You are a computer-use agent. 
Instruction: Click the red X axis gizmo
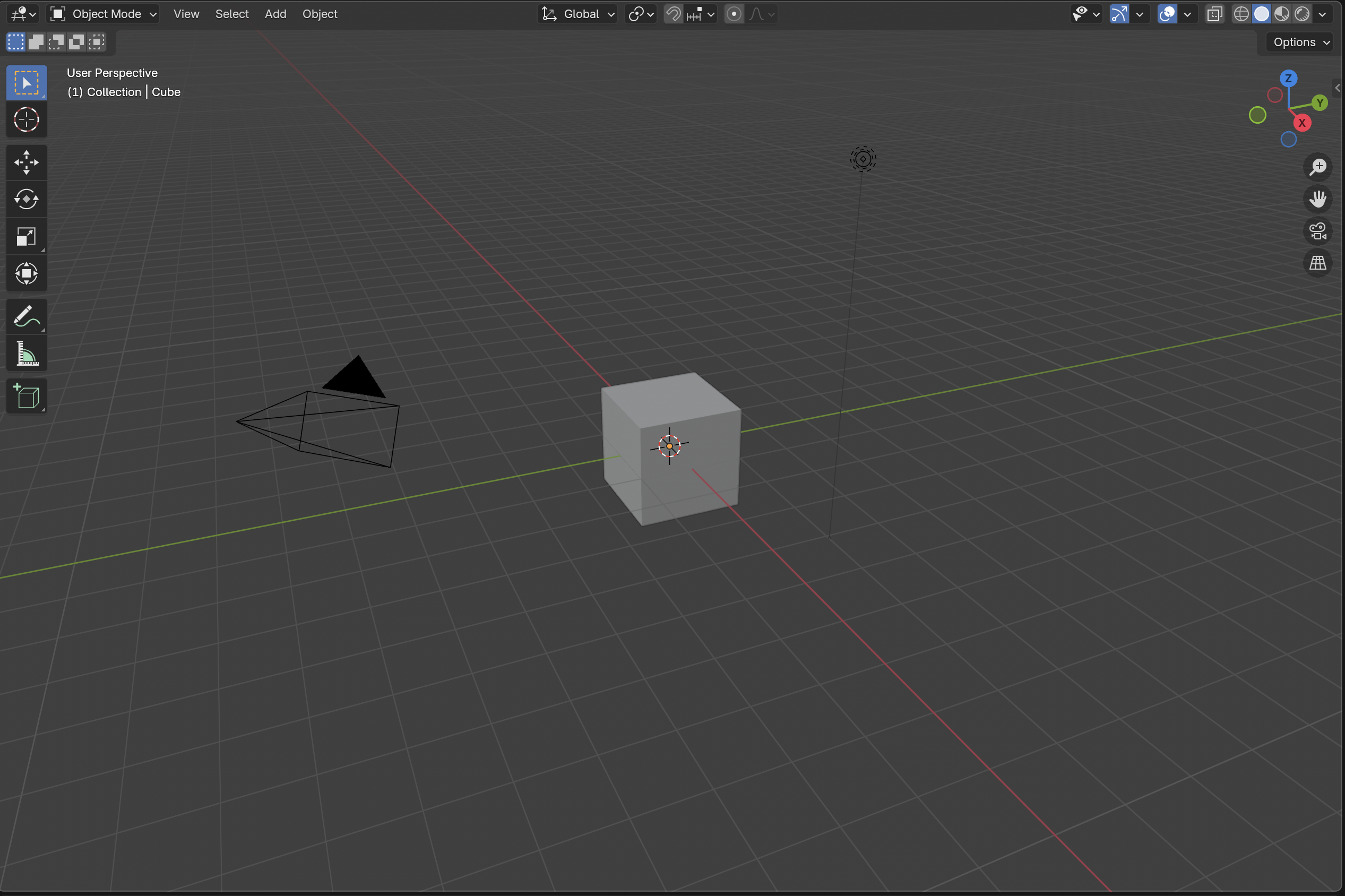click(x=1301, y=123)
